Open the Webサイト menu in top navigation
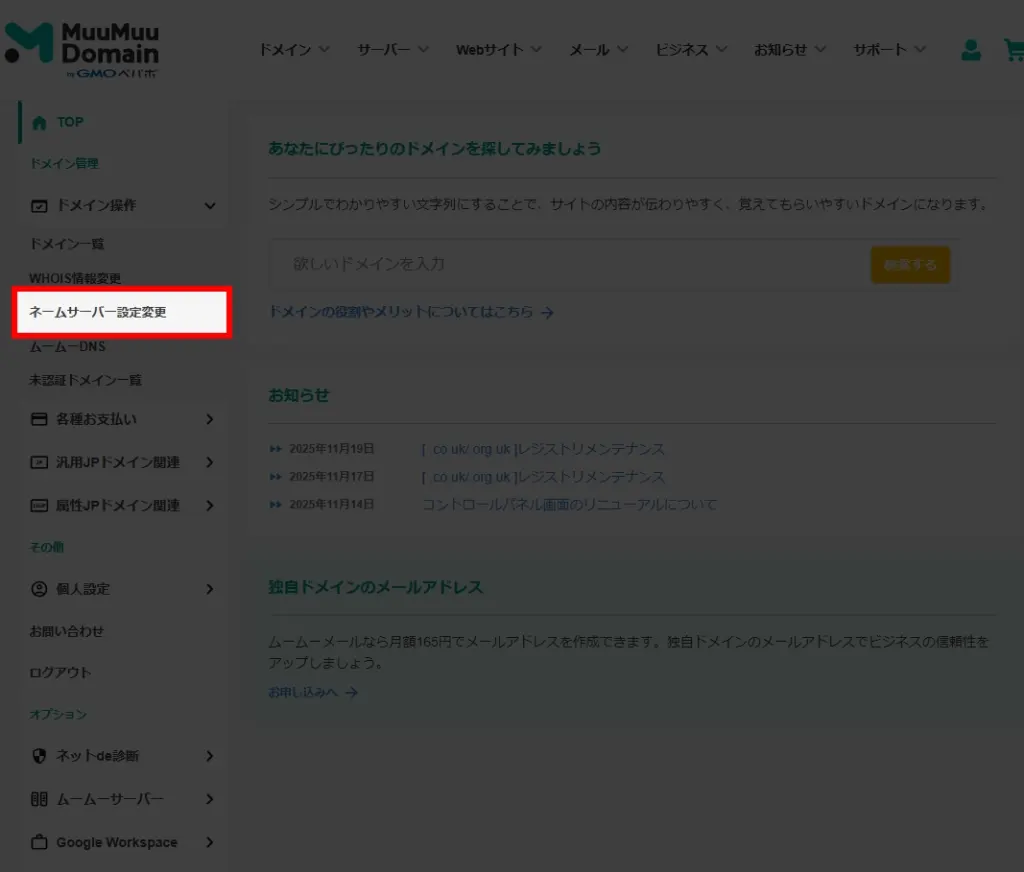The height and width of the screenshot is (872, 1024). tap(498, 49)
